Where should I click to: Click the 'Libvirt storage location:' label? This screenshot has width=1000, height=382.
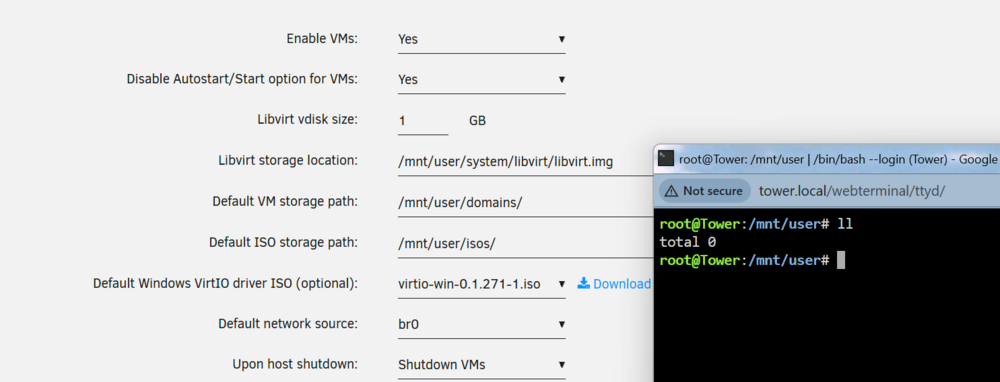(x=288, y=160)
